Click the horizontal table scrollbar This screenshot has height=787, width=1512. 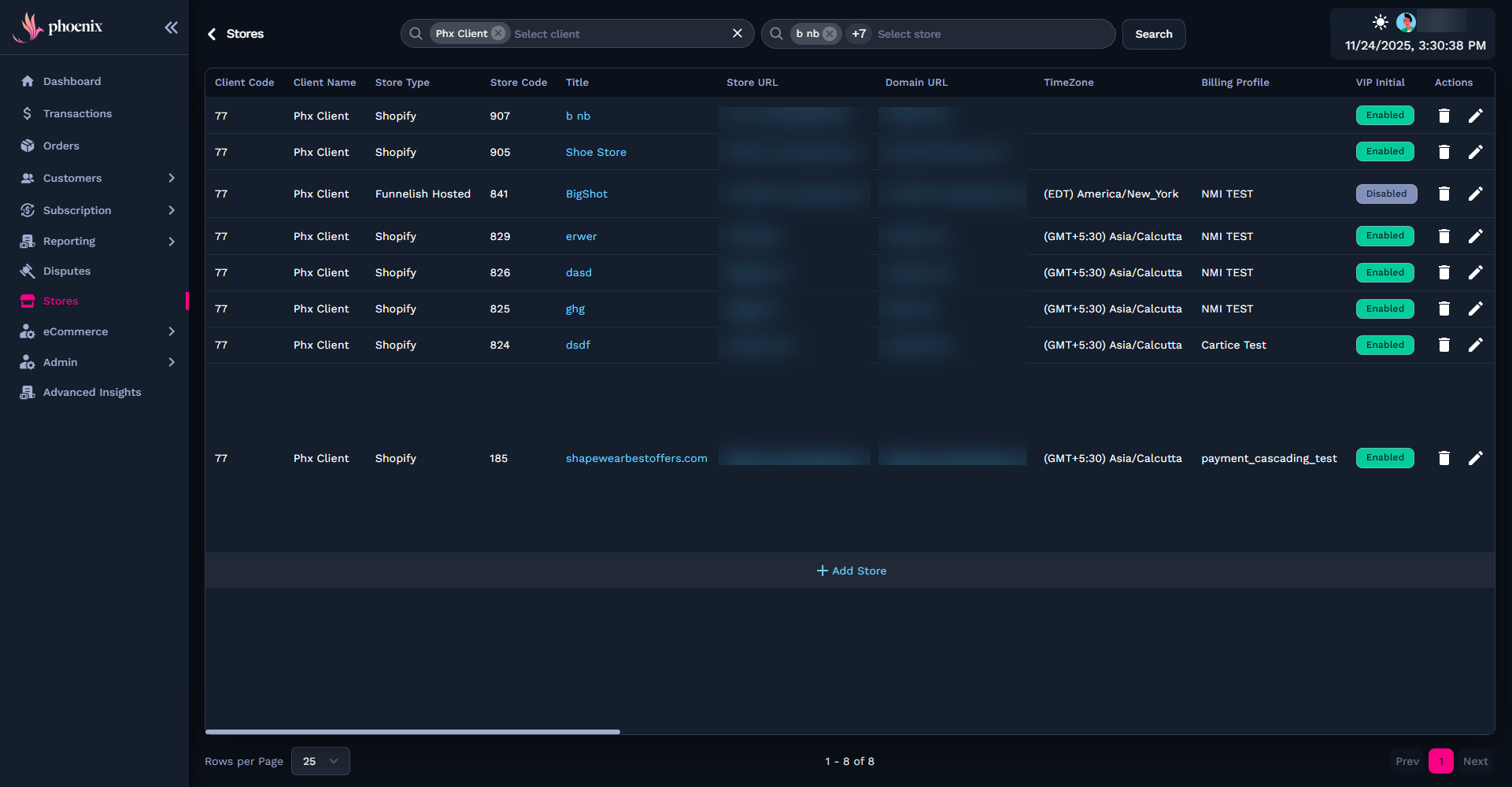[412, 732]
